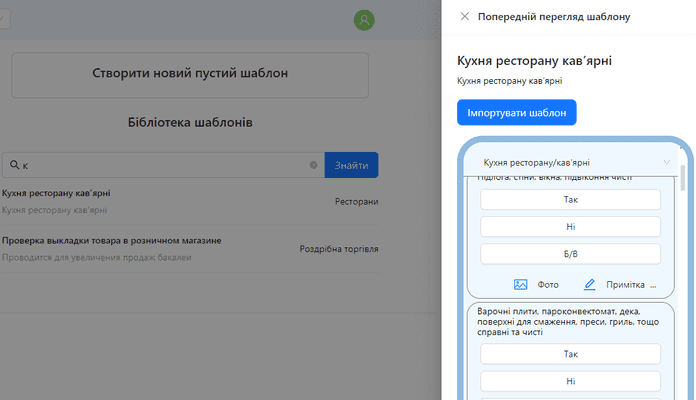Open Проверка выкладки товара template row

click(x=190, y=249)
